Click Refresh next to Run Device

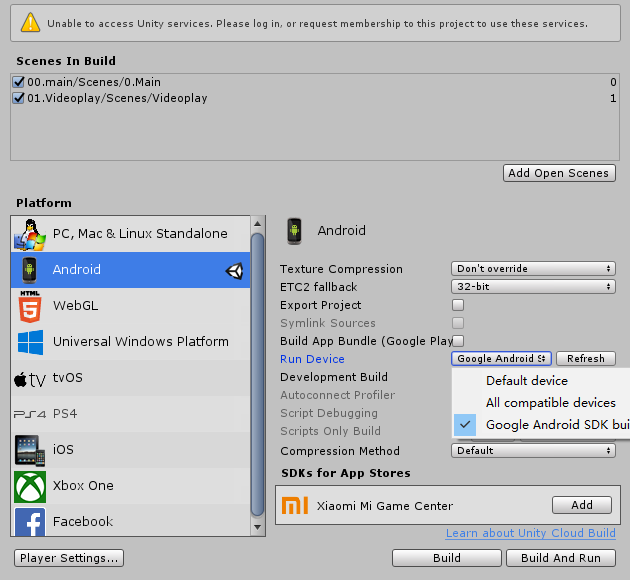[x=586, y=358]
